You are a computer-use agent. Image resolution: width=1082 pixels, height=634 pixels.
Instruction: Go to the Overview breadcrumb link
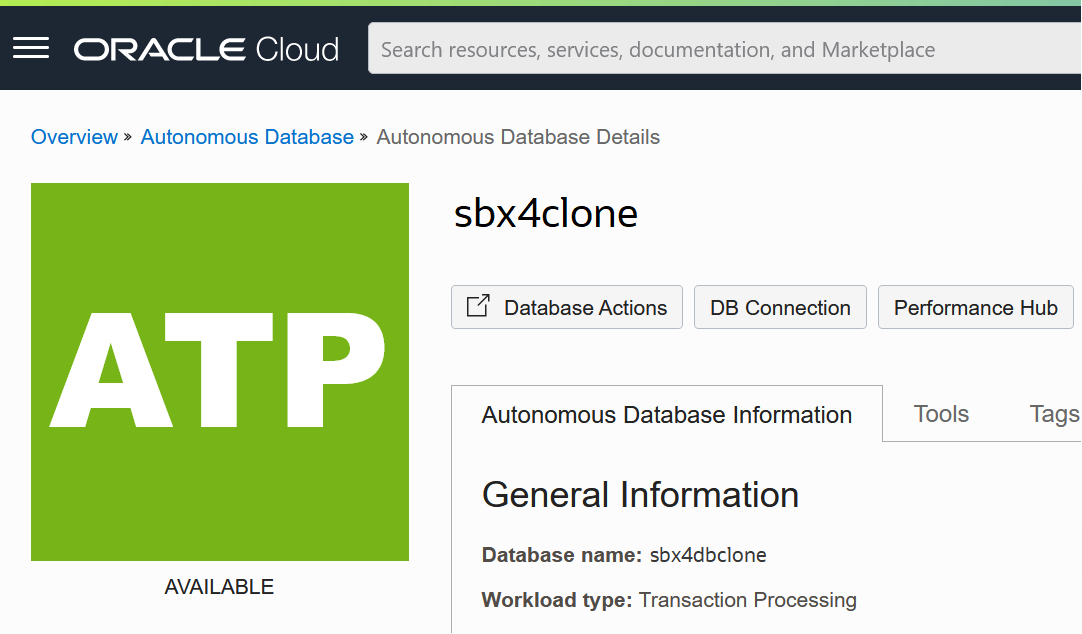74,137
